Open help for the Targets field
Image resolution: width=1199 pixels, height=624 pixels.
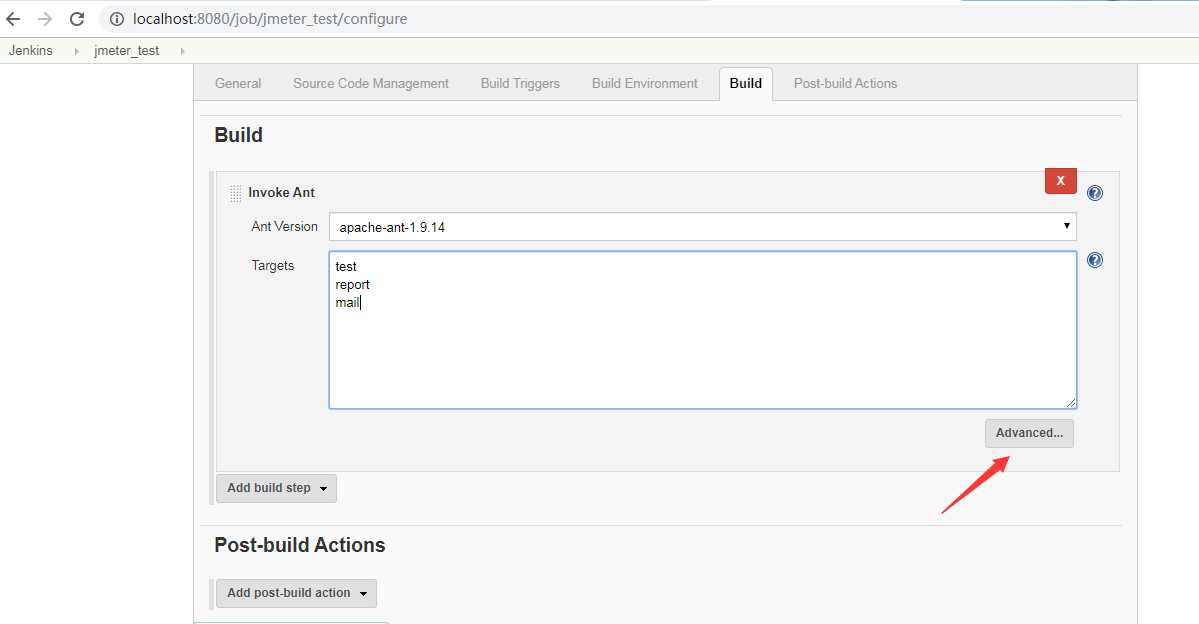(x=1095, y=260)
